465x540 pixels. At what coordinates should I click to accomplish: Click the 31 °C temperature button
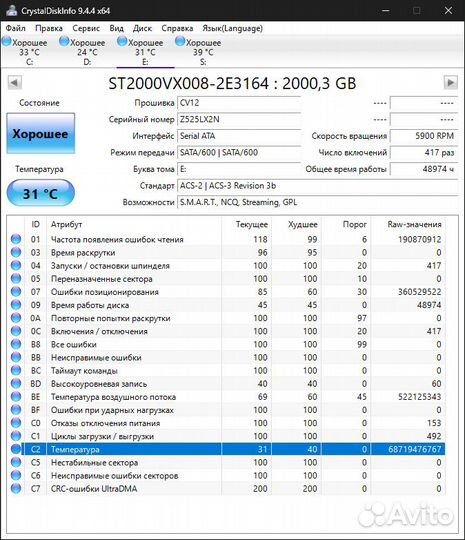coord(41,194)
